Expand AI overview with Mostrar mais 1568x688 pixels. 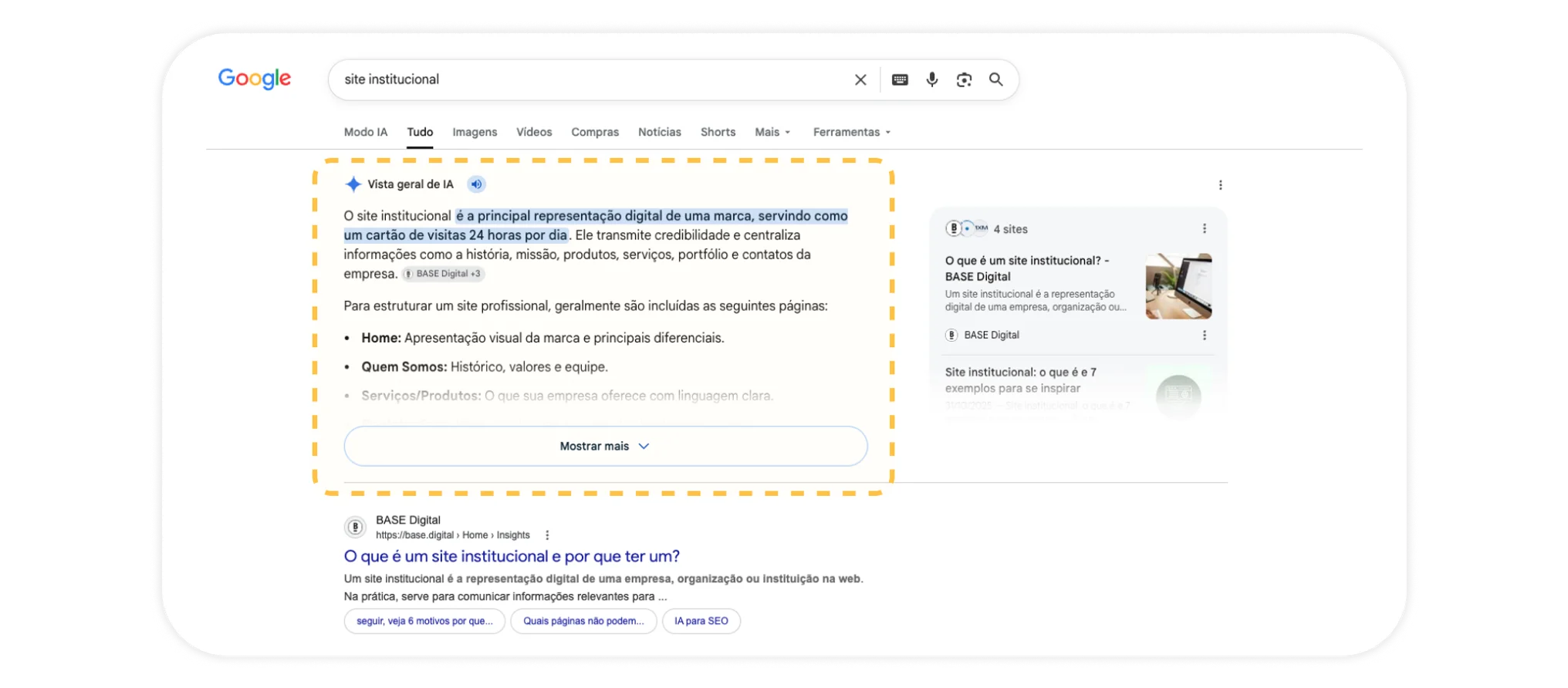606,446
